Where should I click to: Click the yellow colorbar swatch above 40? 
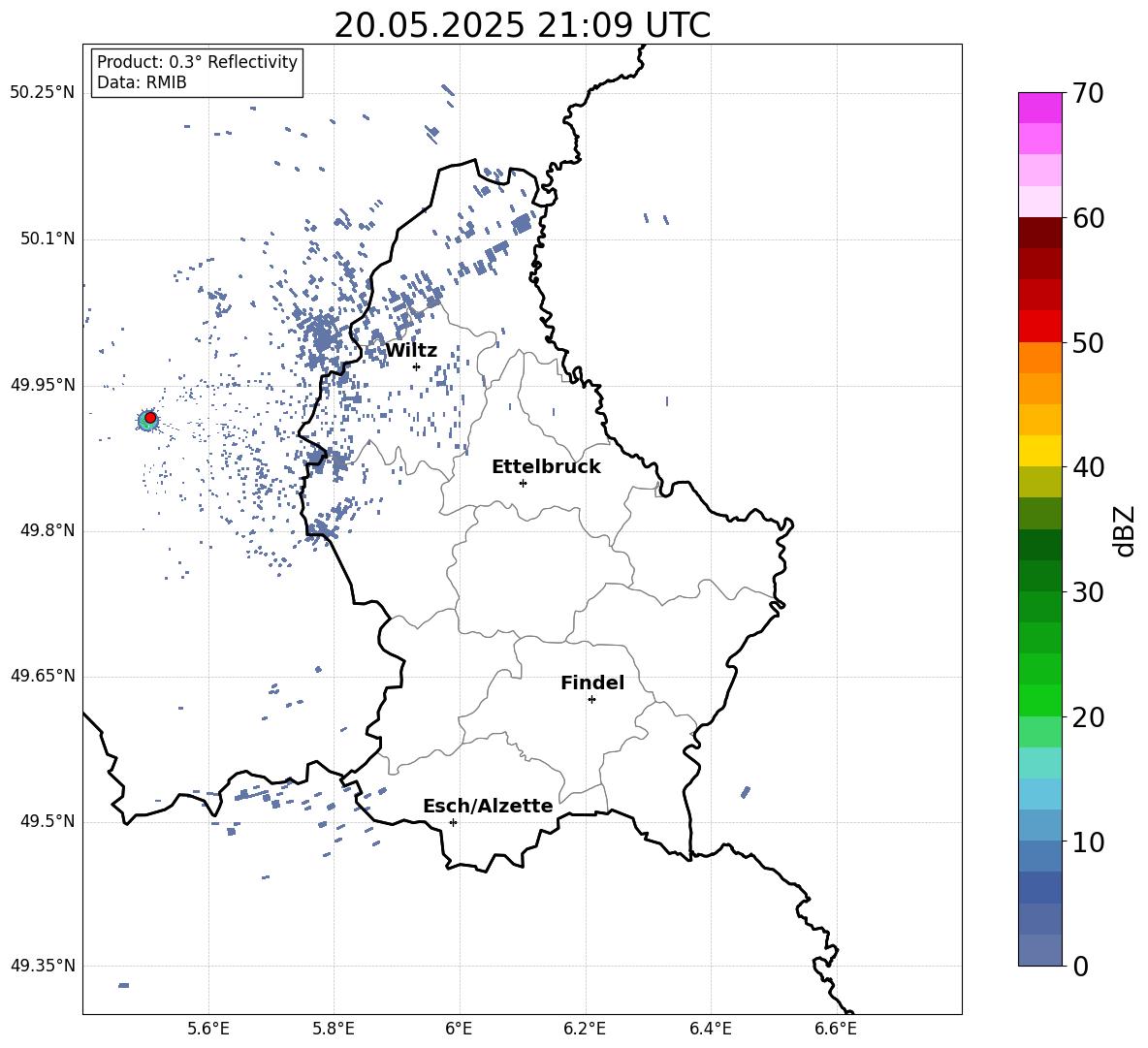(x=1040, y=451)
